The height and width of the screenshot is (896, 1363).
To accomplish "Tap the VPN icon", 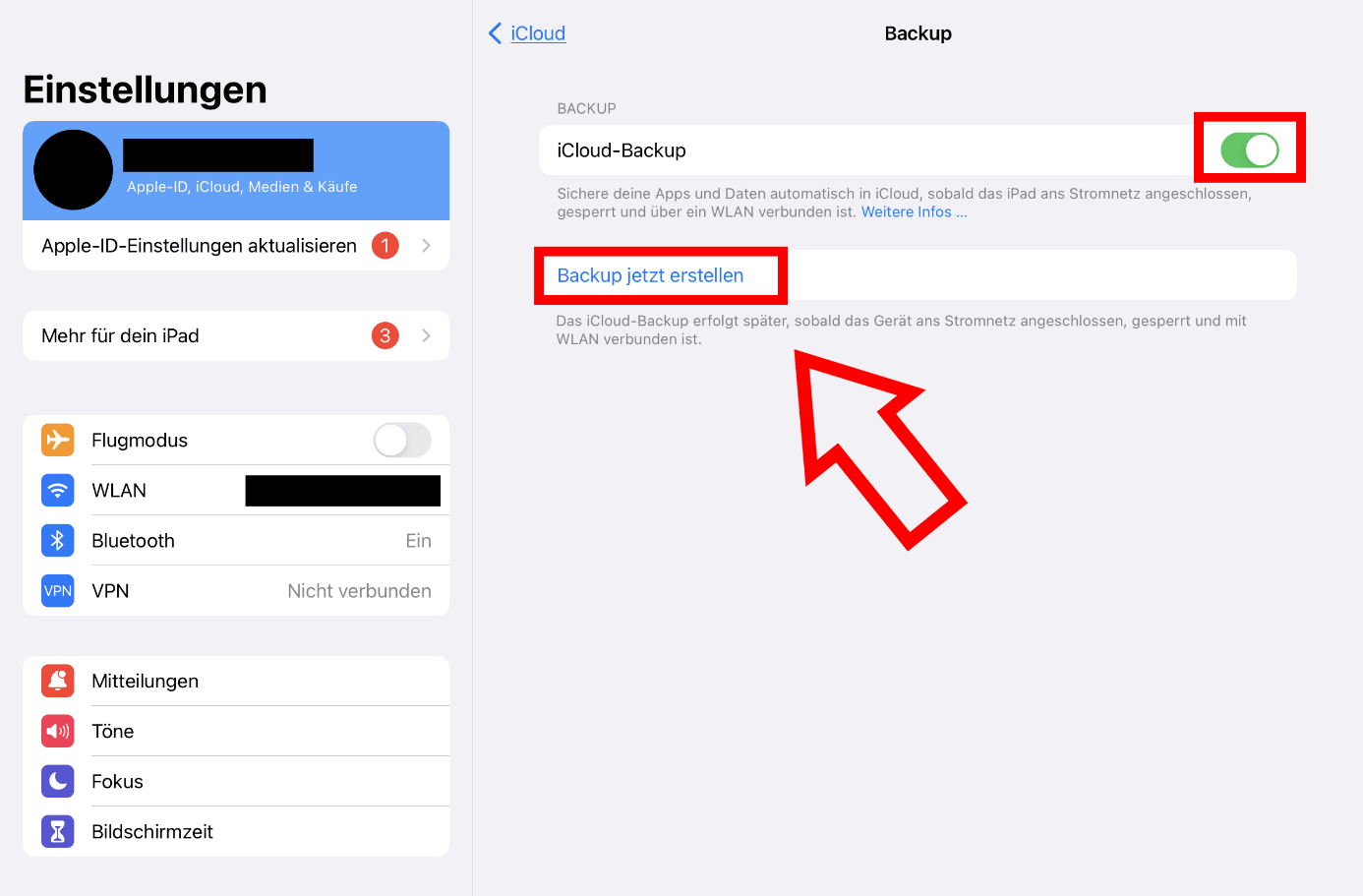I will [x=58, y=590].
